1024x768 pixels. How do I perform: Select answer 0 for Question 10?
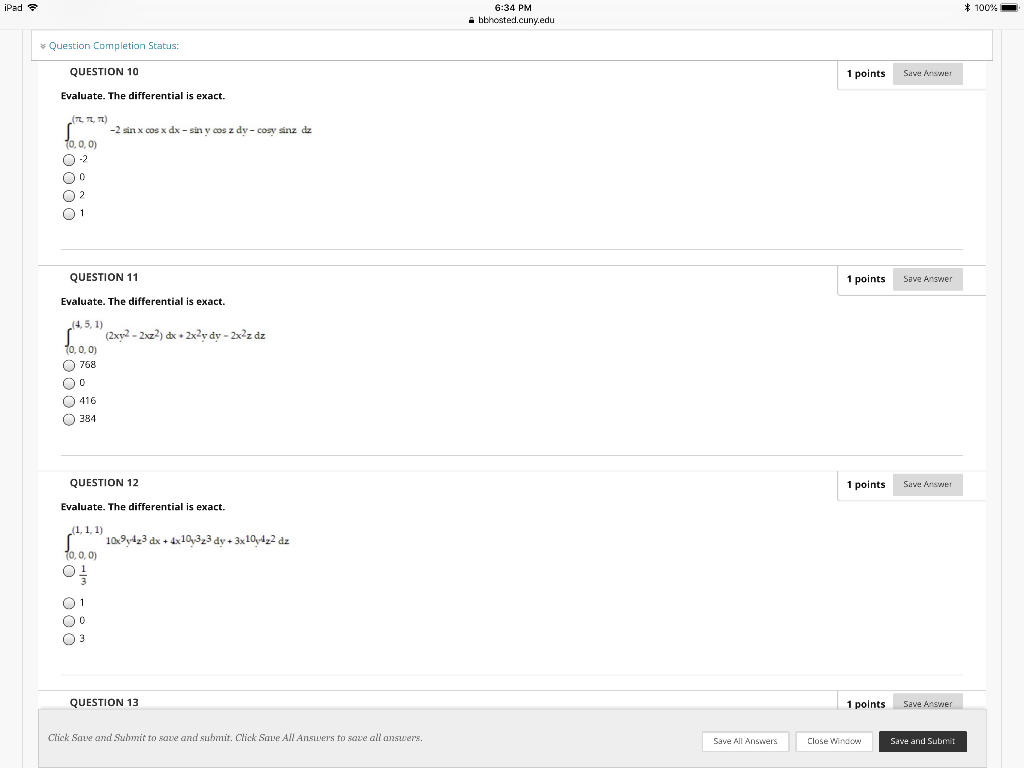coord(69,177)
